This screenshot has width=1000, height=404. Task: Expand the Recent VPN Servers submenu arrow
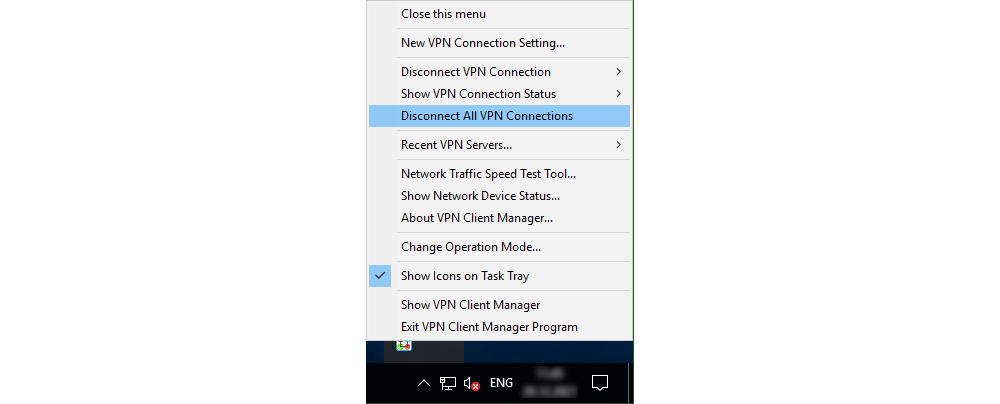point(619,145)
